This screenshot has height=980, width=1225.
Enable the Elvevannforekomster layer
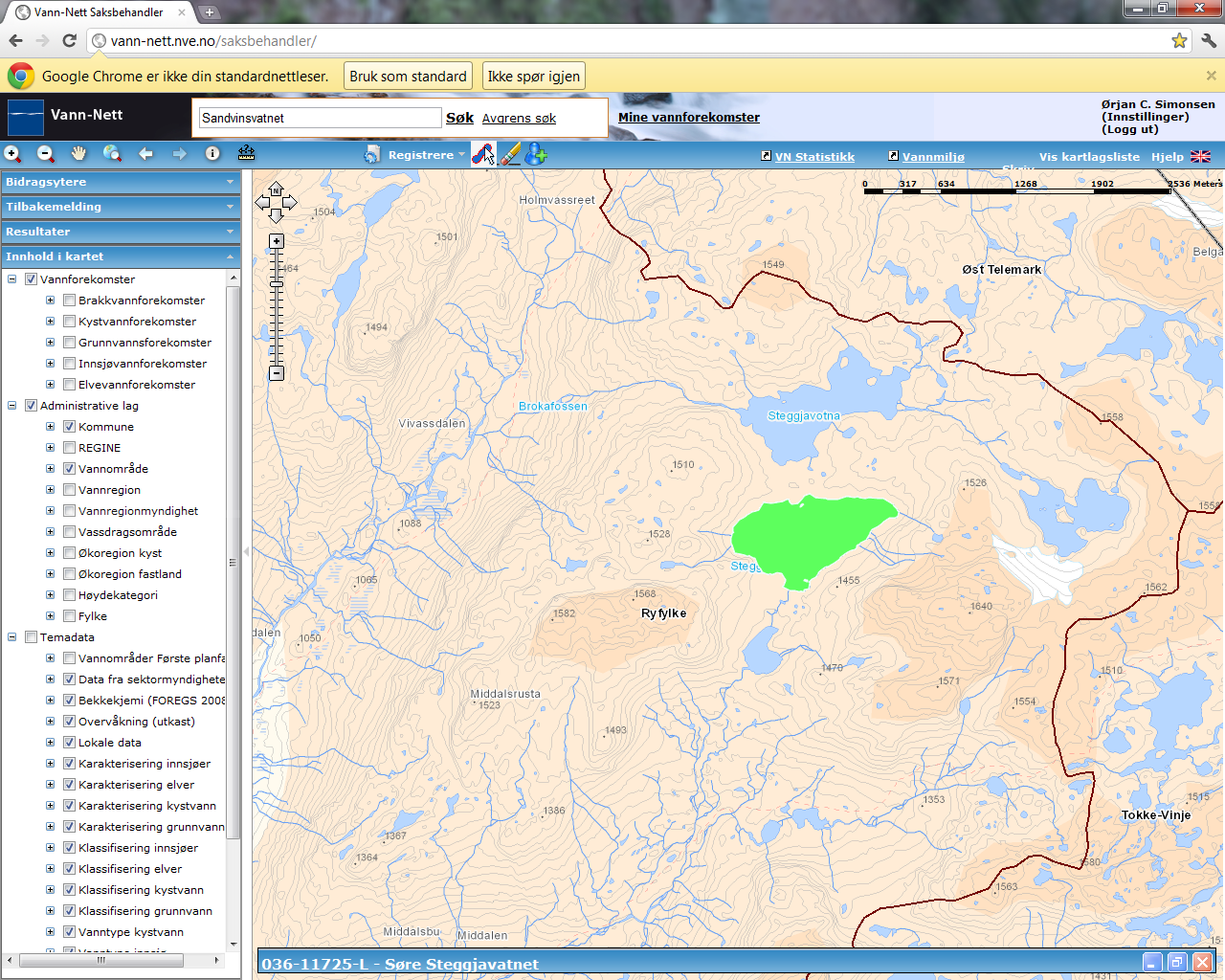[x=69, y=385]
